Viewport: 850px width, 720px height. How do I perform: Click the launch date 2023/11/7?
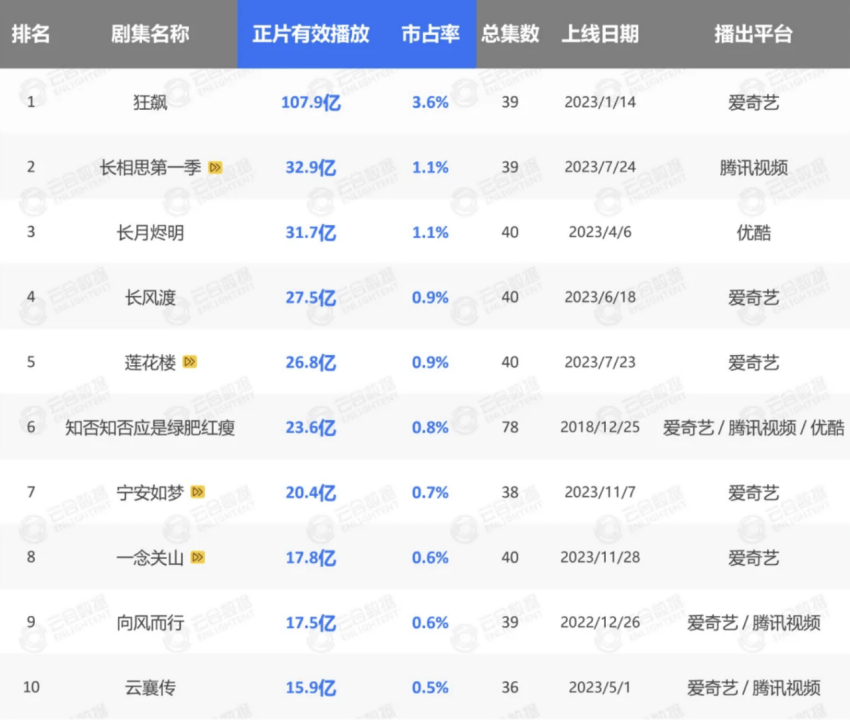point(600,492)
